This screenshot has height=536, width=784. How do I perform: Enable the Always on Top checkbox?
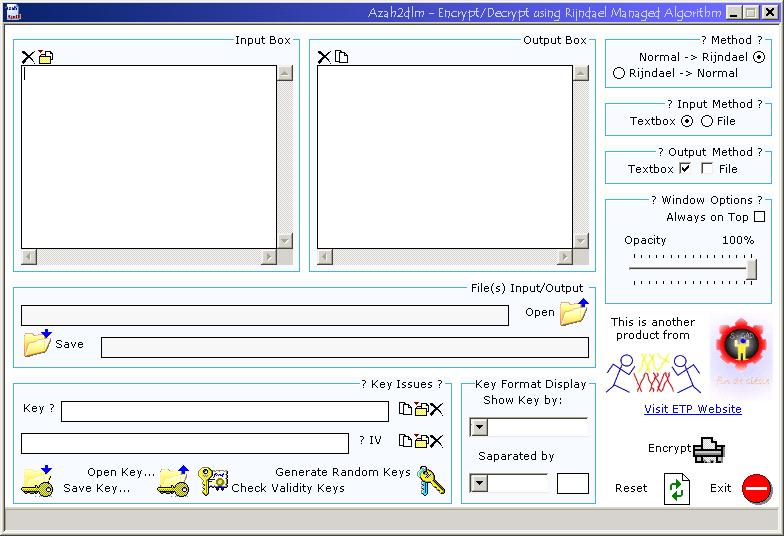(760, 216)
